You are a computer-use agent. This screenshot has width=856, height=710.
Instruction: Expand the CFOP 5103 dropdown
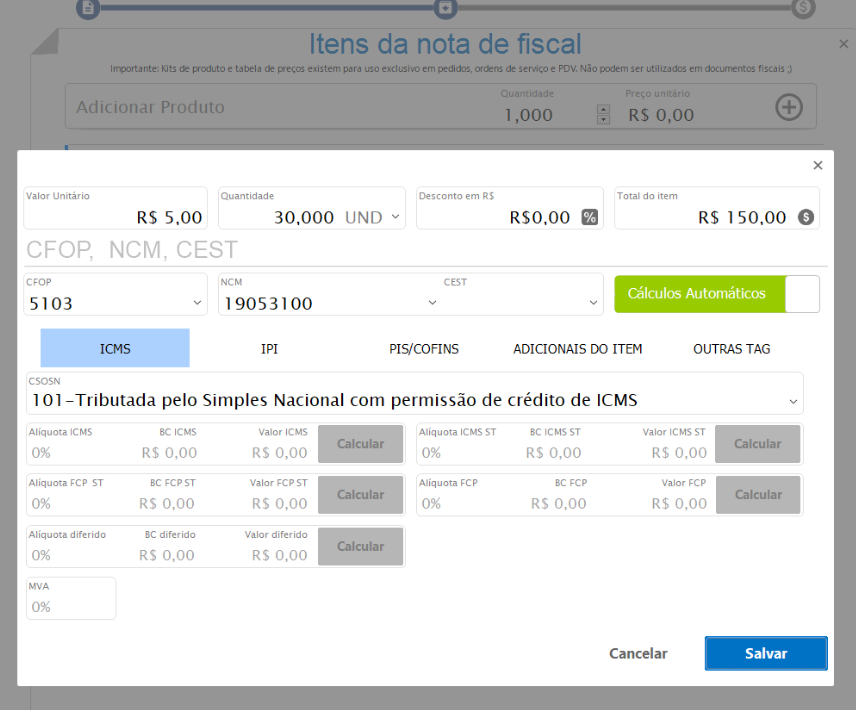pos(195,303)
